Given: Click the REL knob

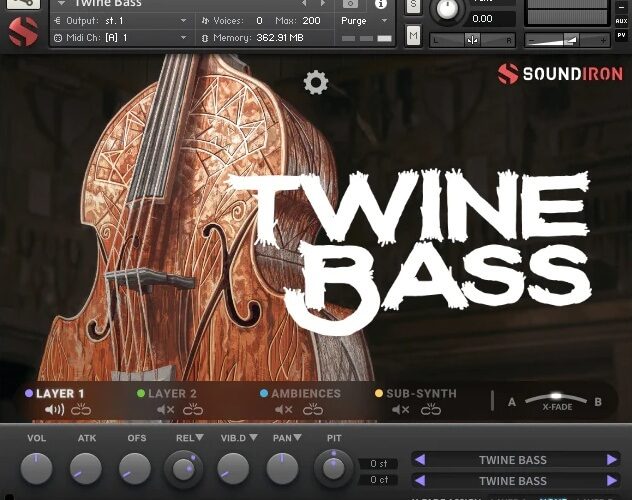Looking at the screenshot, I should tap(183, 469).
